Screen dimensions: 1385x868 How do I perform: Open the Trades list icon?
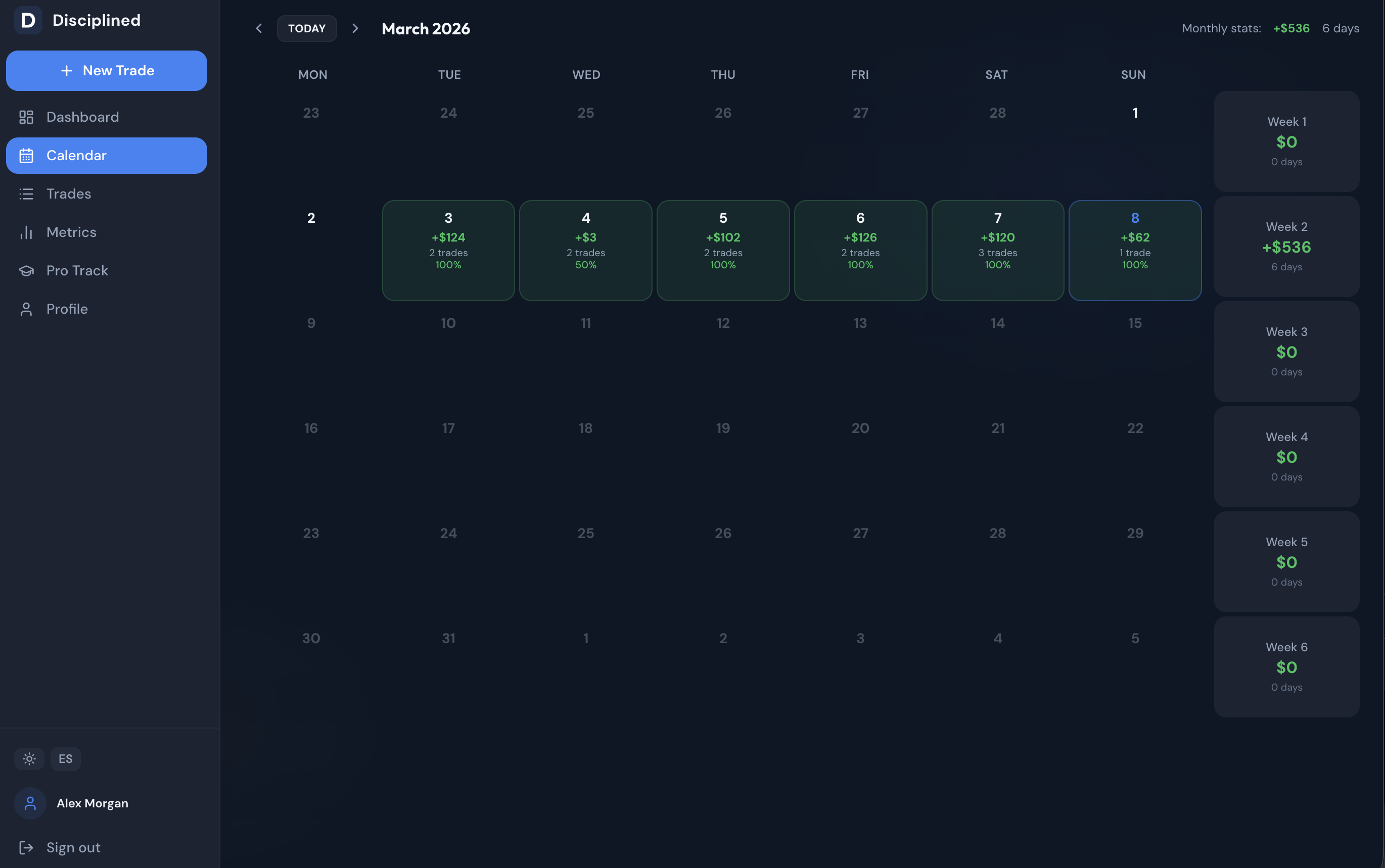(x=26, y=194)
